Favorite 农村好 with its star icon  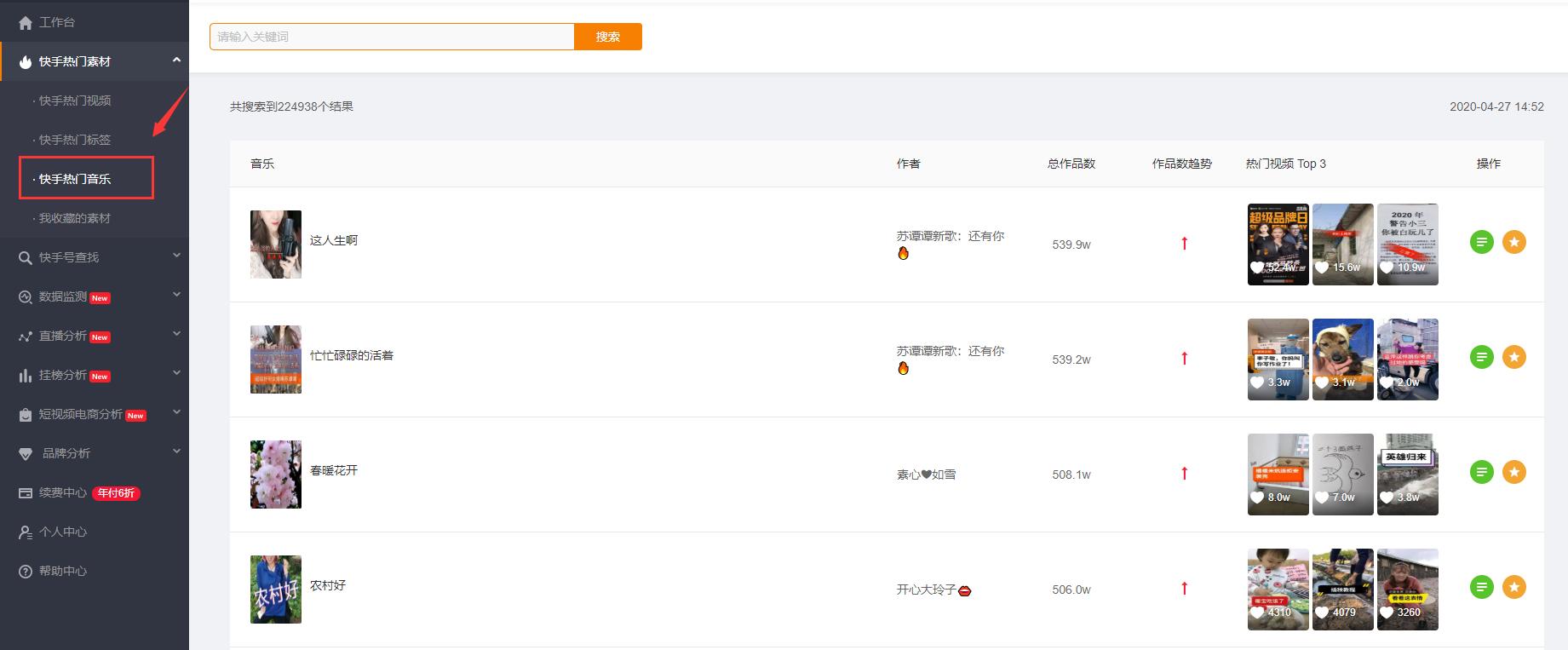[1514, 587]
